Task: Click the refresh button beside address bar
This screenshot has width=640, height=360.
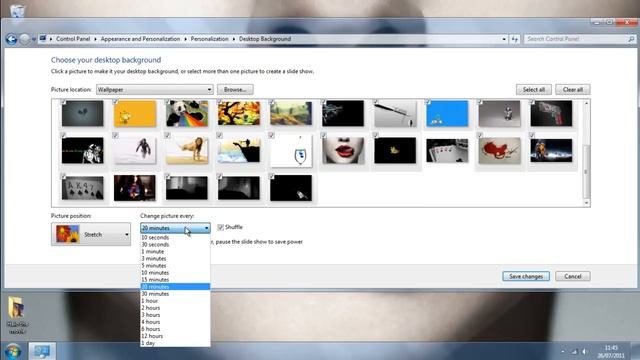Action: pyautogui.click(x=515, y=39)
